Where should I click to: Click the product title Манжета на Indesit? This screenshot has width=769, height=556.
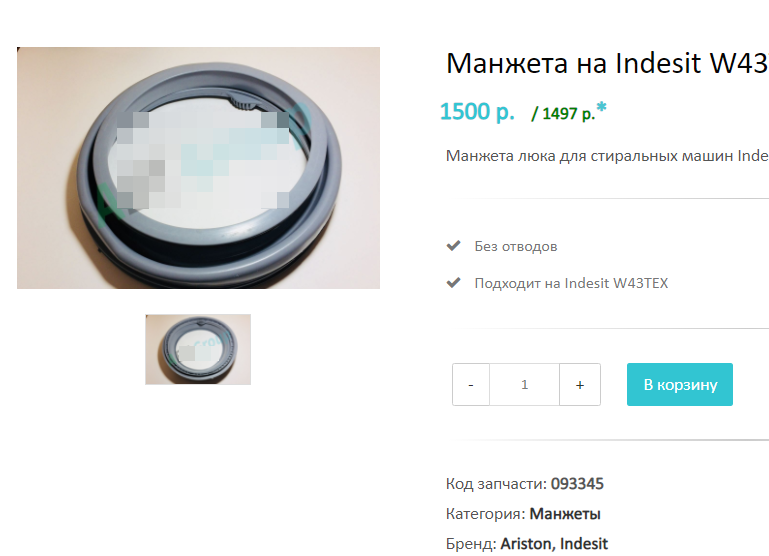click(x=607, y=63)
